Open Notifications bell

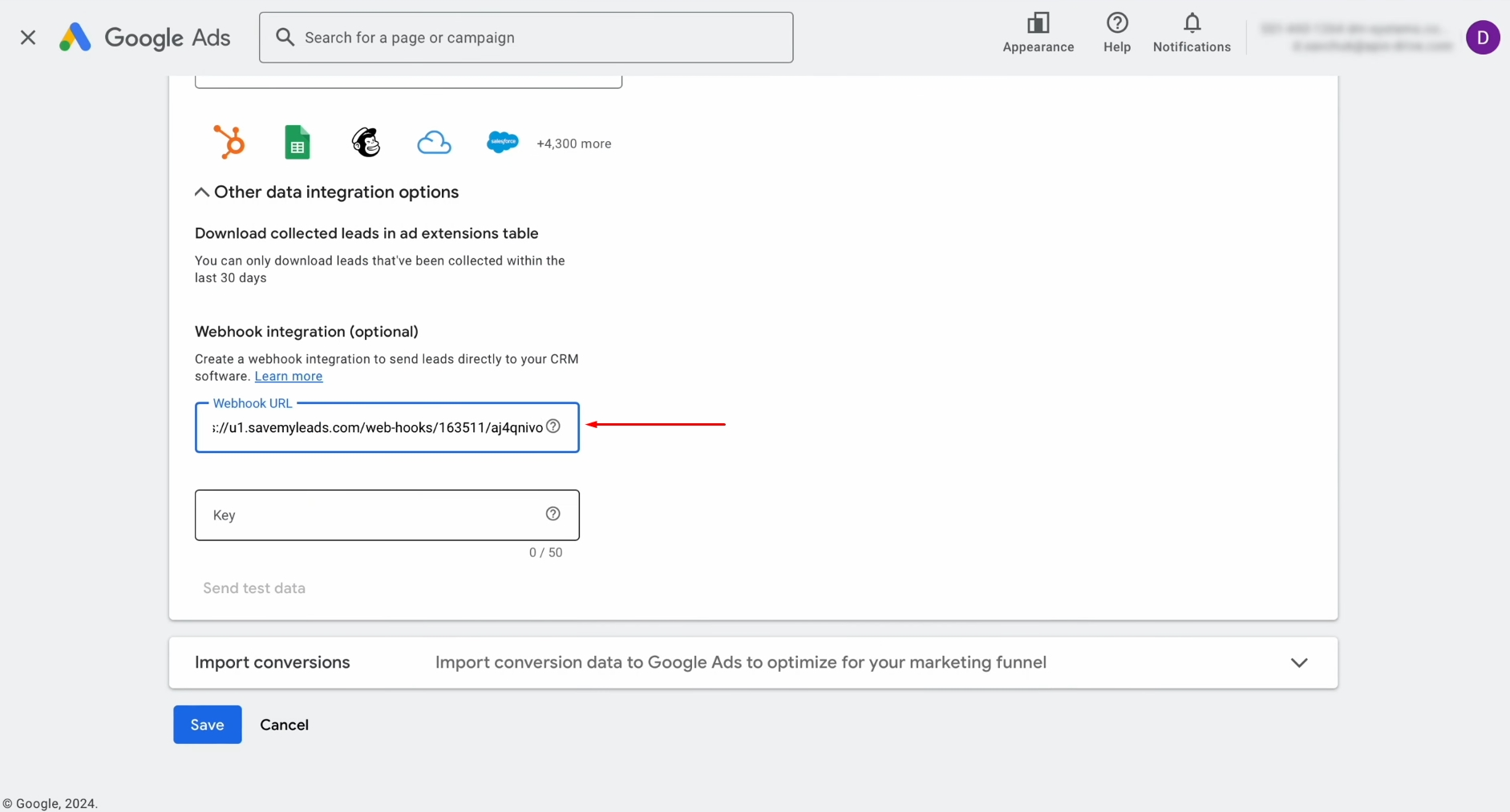click(1192, 33)
